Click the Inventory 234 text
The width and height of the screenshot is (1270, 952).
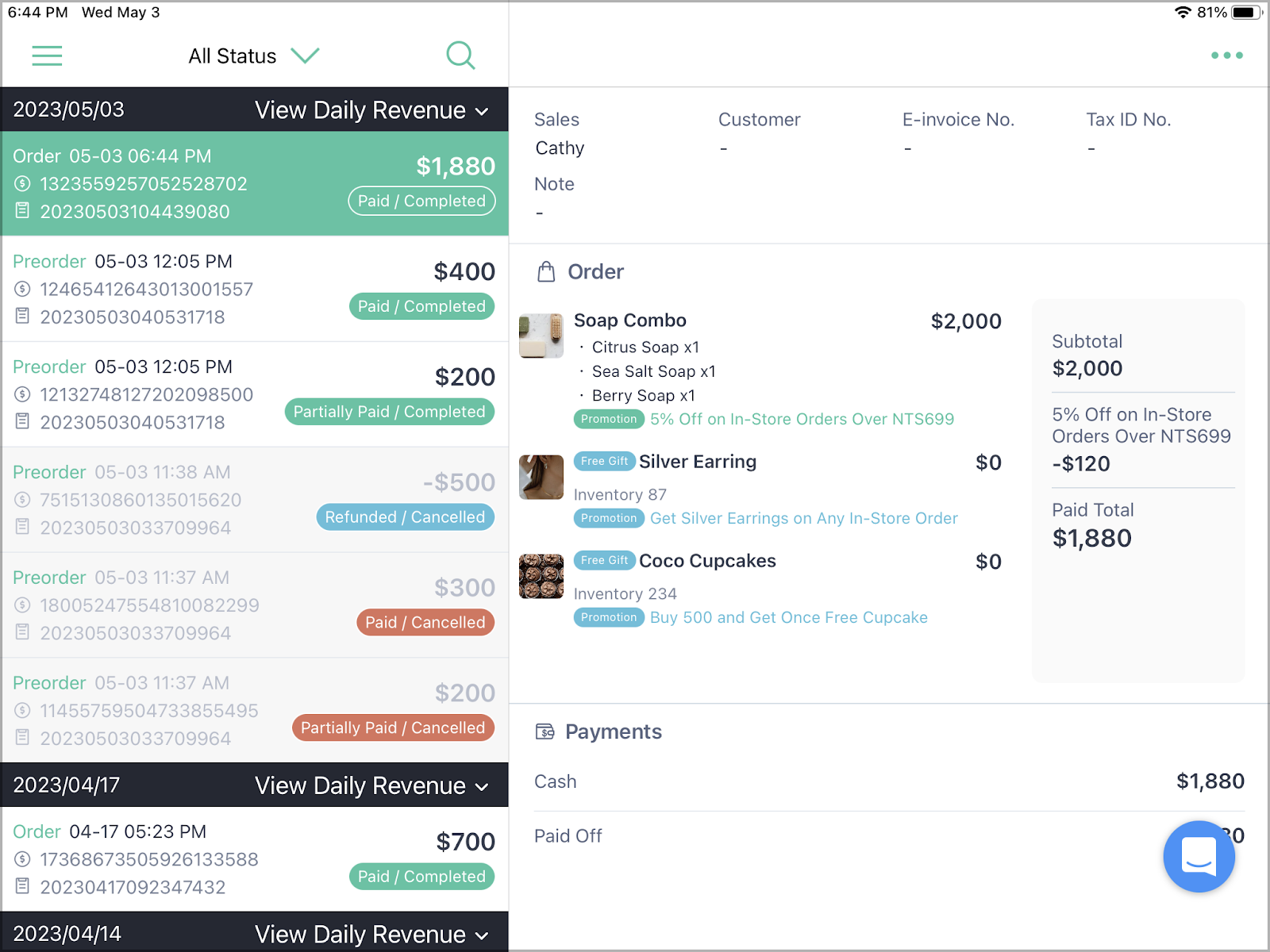(x=625, y=593)
